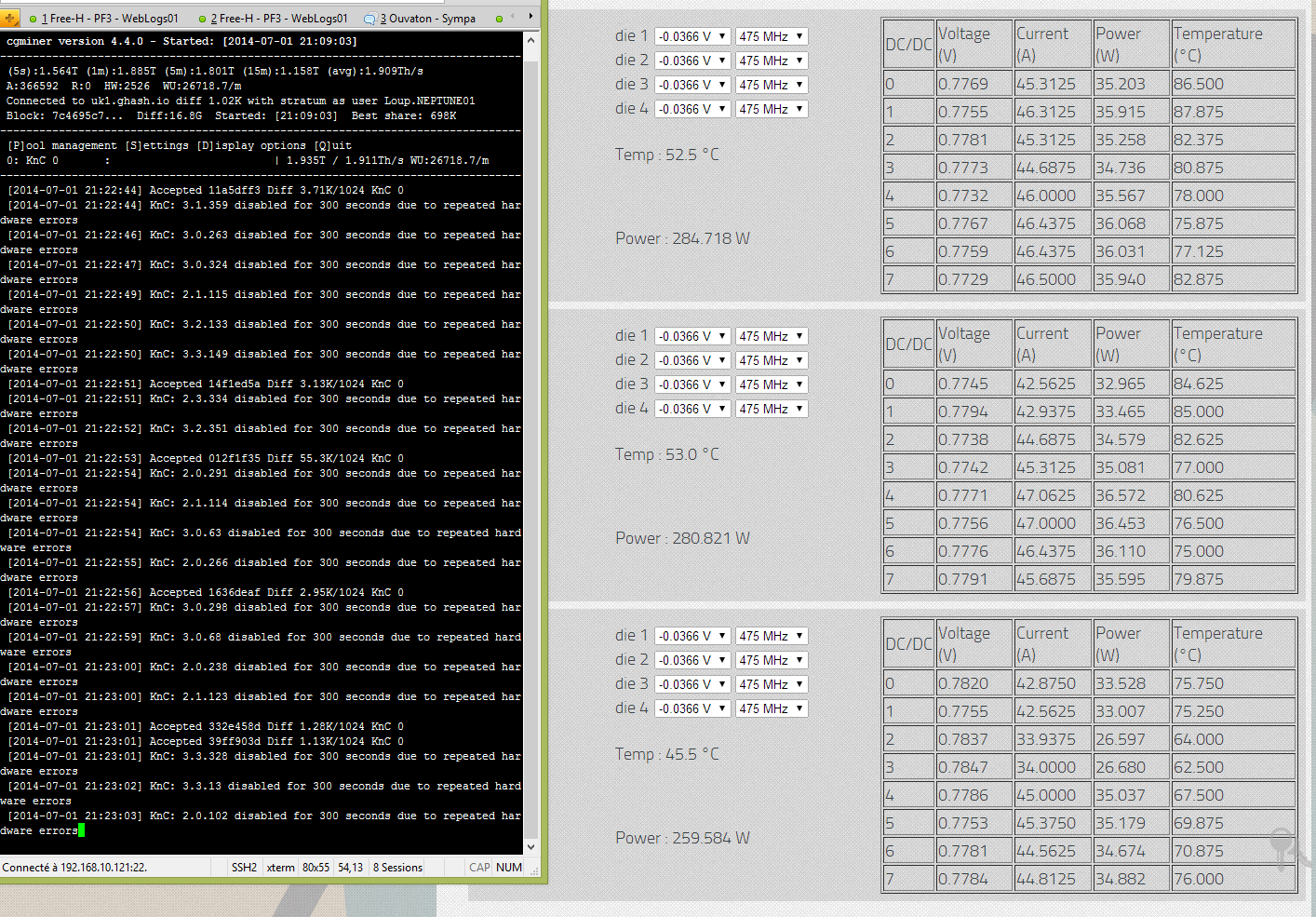Open die 3 frequency dropdown in 284.718 W section

click(x=772, y=85)
